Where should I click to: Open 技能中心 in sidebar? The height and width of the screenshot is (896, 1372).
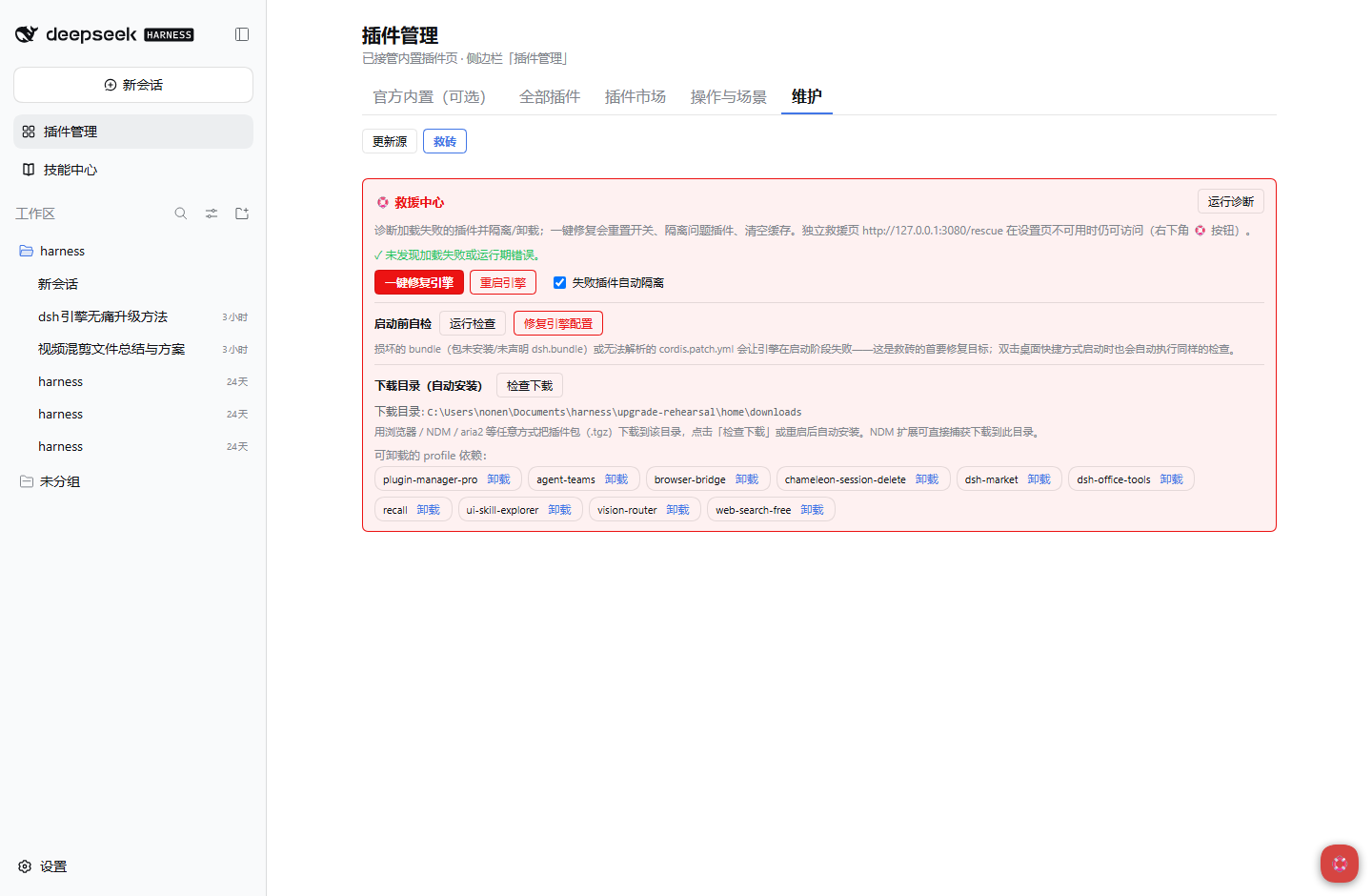pos(133,170)
